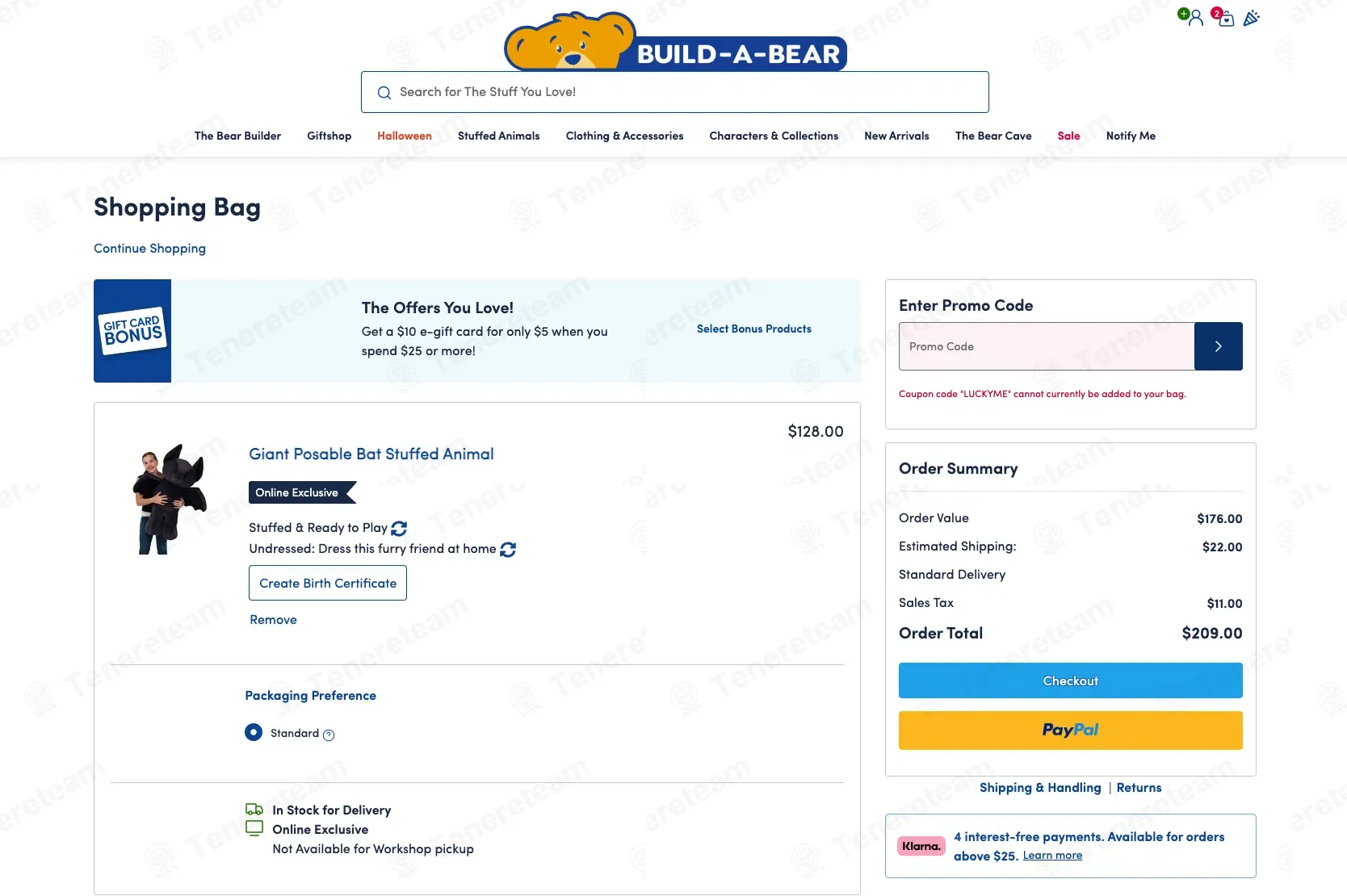This screenshot has height=896, width=1347.
Task: Click the Build-A-Bear logo
Action: tap(675, 41)
